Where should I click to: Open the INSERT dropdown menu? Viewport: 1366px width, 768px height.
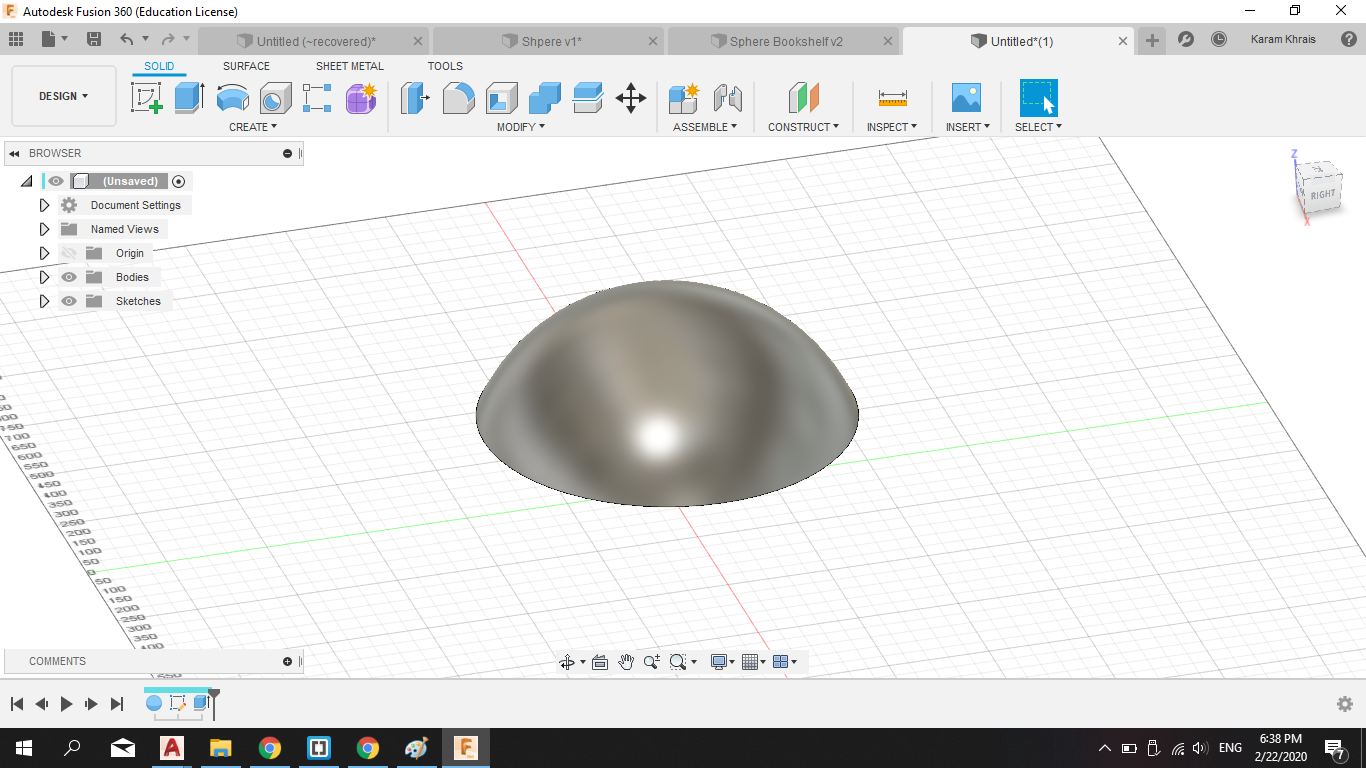tap(967, 127)
